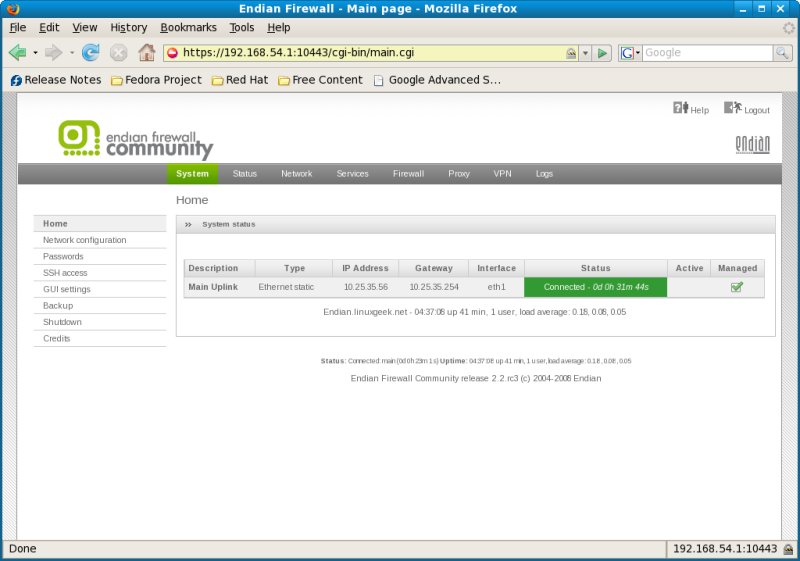Click the Endian Firewall Community logo
The height and width of the screenshot is (561, 800).
click(x=136, y=140)
